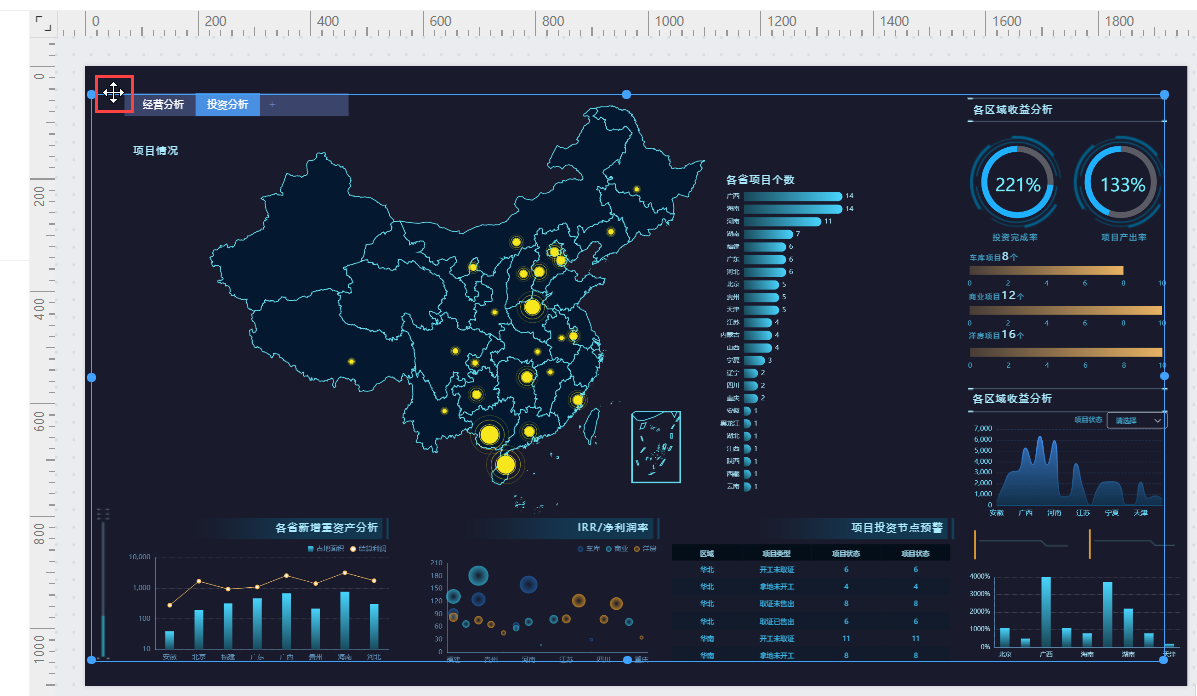Image resolution: width=1197 pixels, height=696 pixels.
Task: Switch to the 经营分析 tab
Action: click(x=163, y=105)
